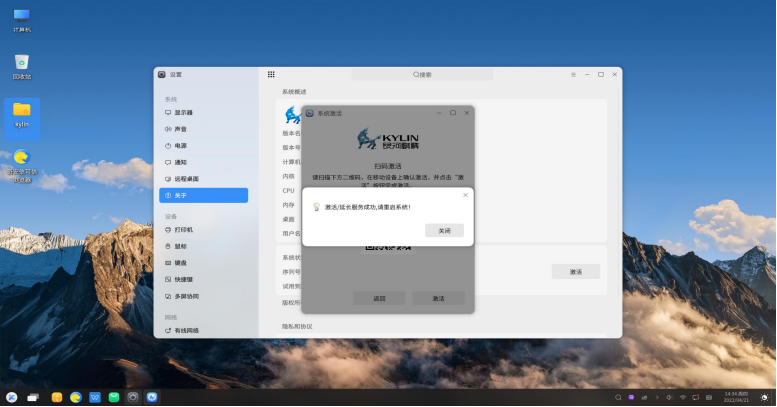Open WPS from the taskbar
This screenshot has width=777, height=407.
point(95,397)
